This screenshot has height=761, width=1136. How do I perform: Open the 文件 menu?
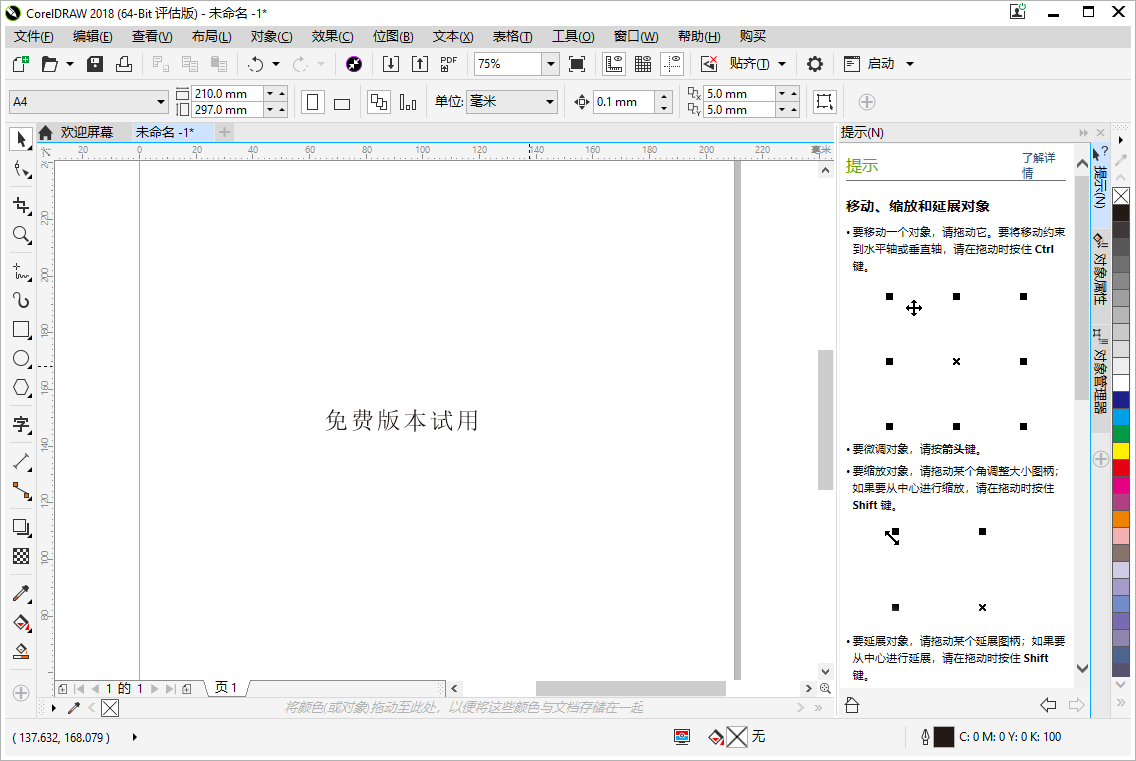tap(33, 36)
